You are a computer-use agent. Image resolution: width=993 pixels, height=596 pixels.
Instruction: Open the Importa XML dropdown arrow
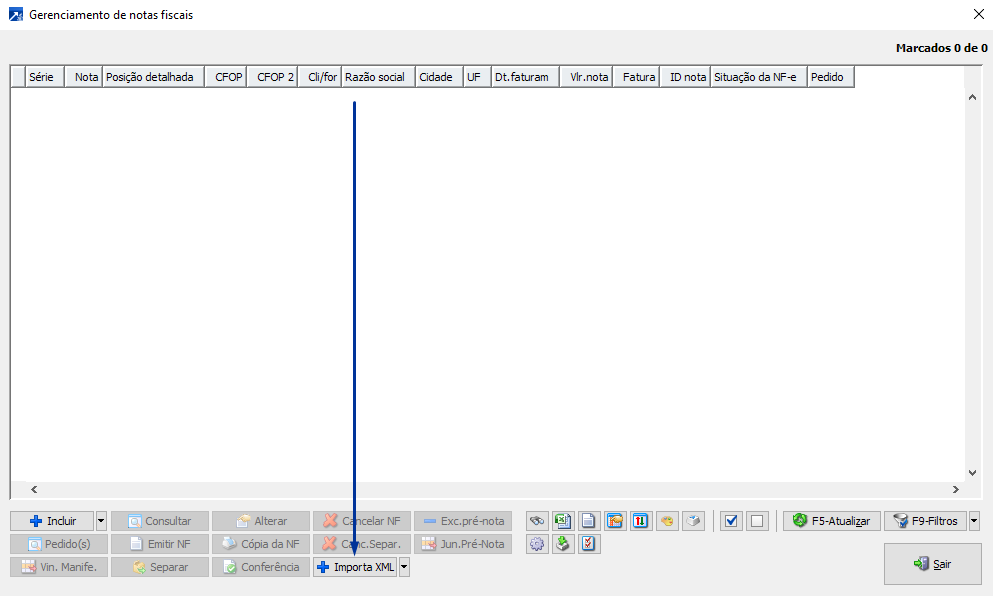click(x=404, y=567)
